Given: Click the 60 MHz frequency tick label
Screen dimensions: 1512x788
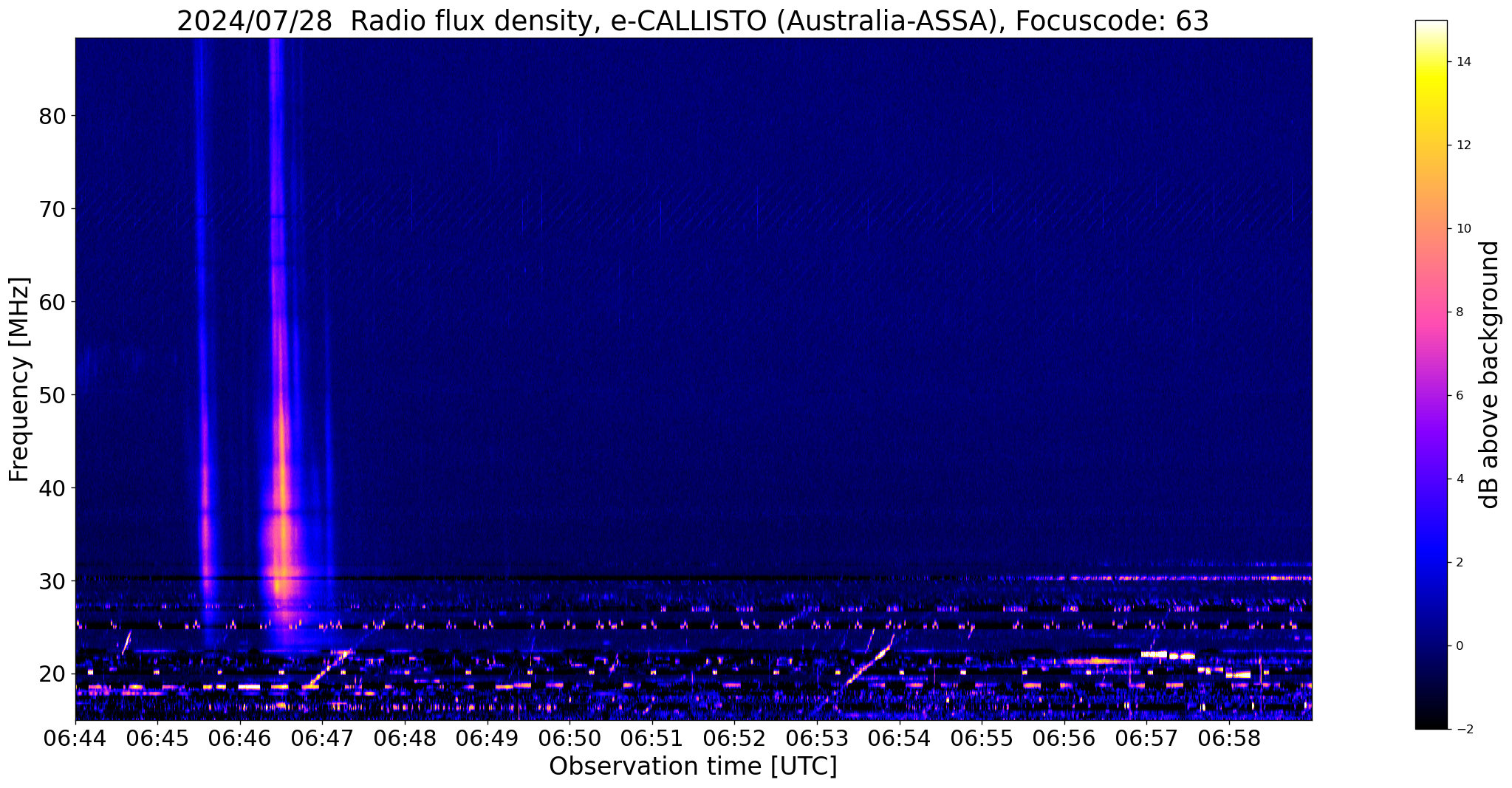Looking at the screenshot, I should tap(52, 302).
